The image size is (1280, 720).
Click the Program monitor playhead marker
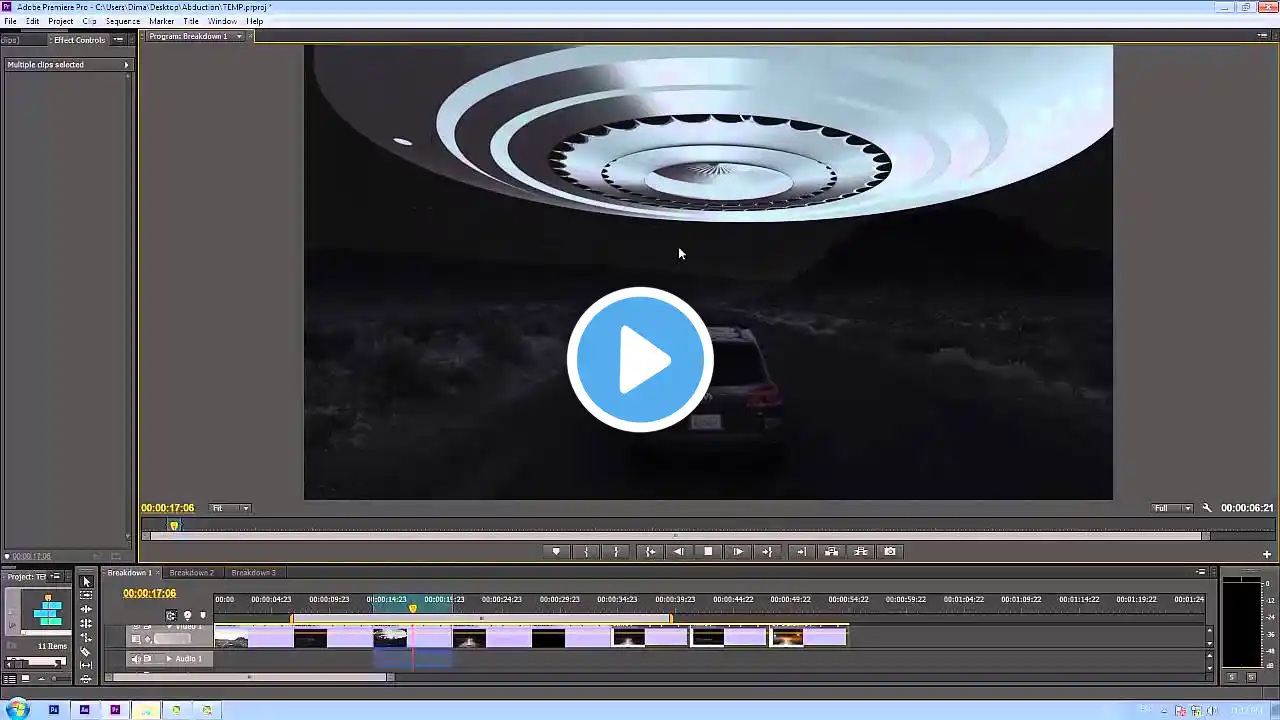point(174,526)
